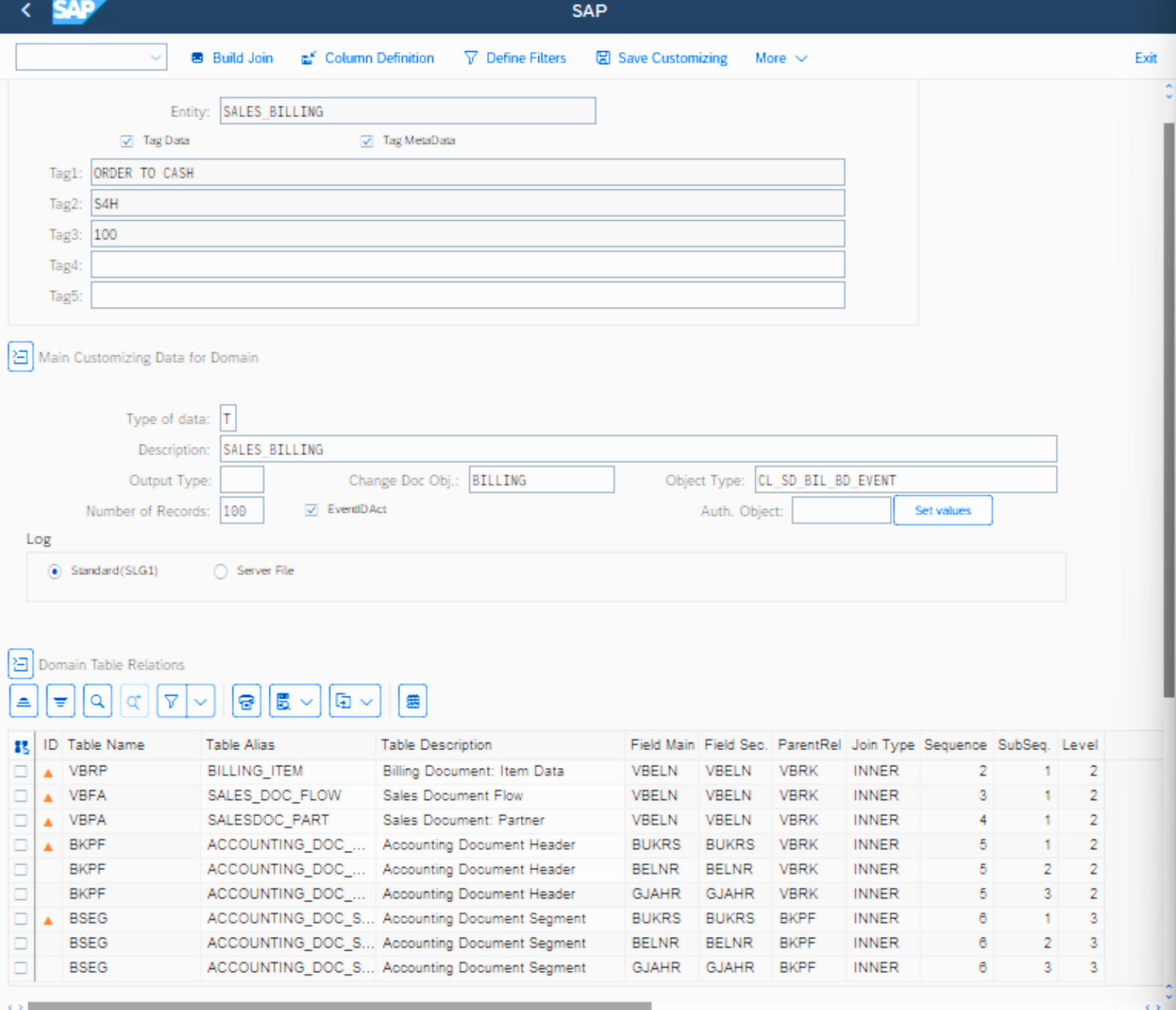Expand the More menu
The height and width of the screenshot is (1010, 1176).
click(x=781, y=58)
